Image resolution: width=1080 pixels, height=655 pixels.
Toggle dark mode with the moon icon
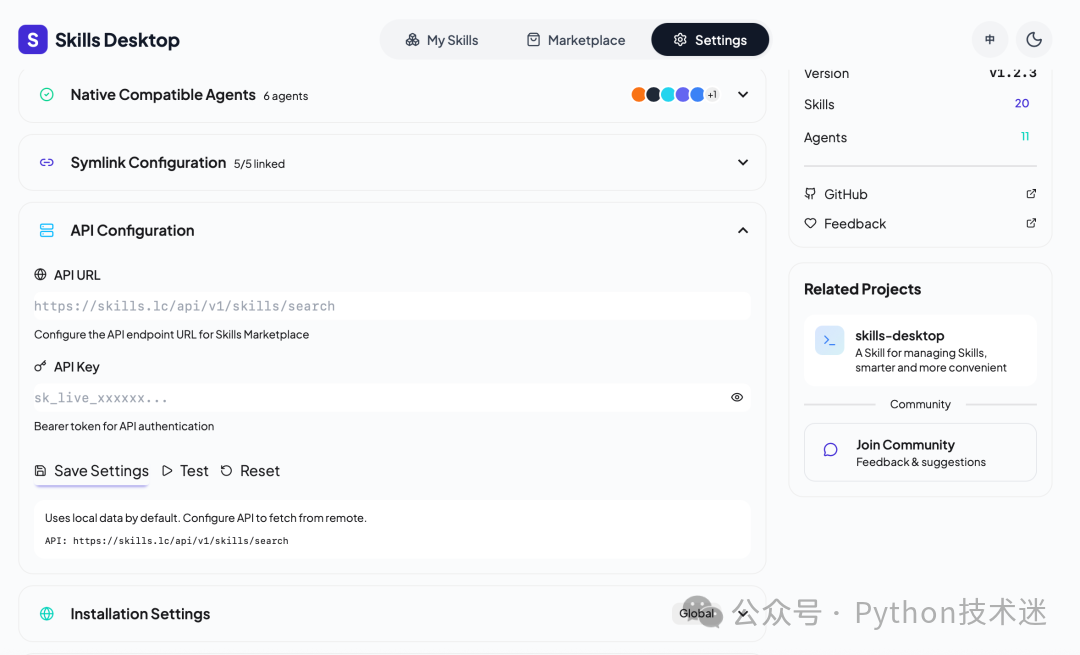pos(1034,40)
